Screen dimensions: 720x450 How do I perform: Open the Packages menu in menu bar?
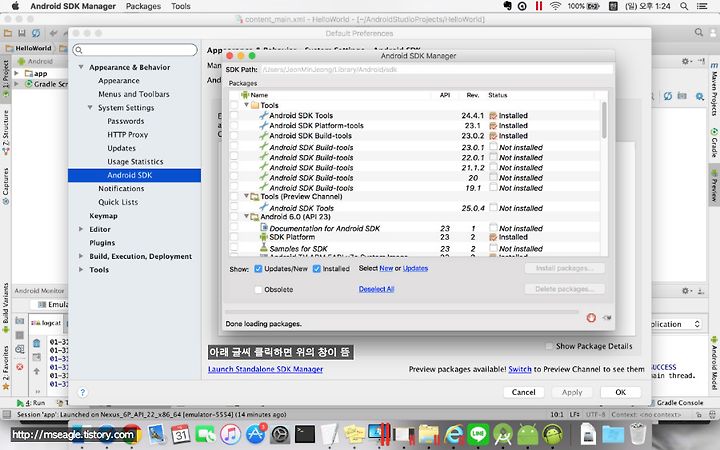click(x=143, y=6)
